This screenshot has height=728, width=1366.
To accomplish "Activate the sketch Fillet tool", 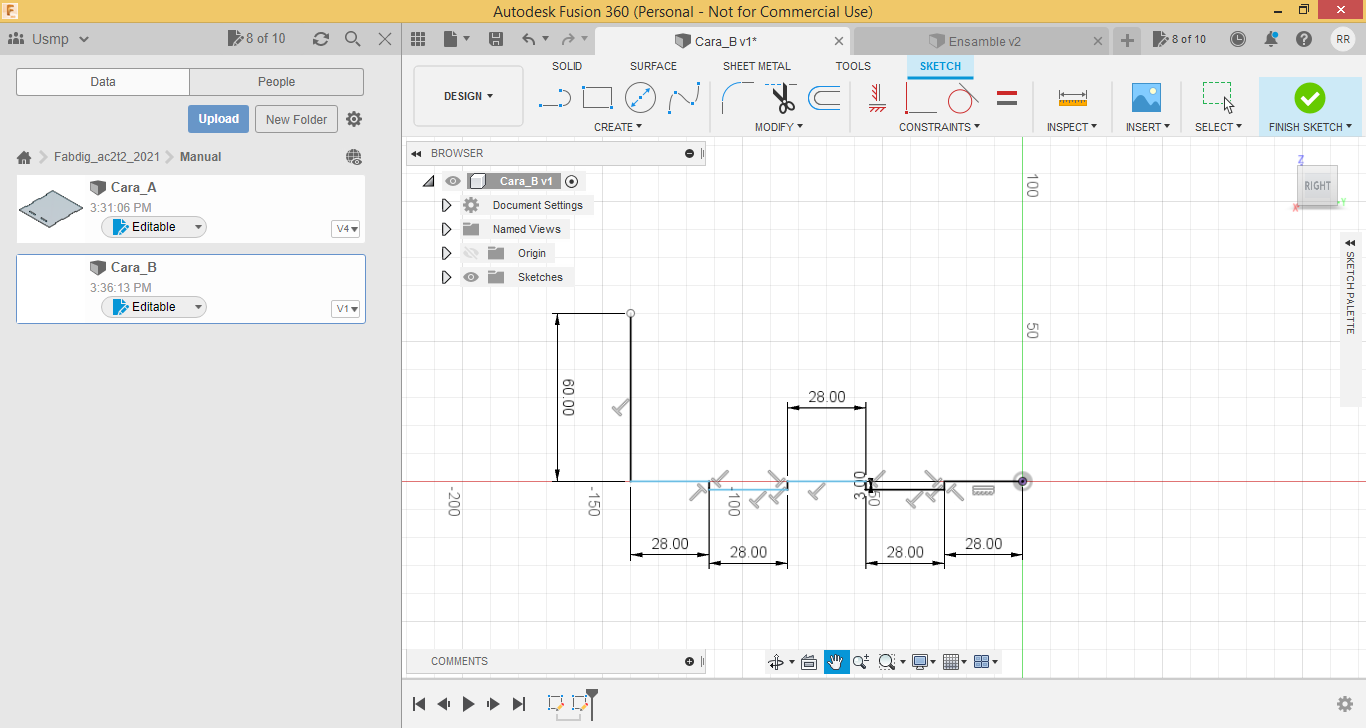I will tap(738, 98).
